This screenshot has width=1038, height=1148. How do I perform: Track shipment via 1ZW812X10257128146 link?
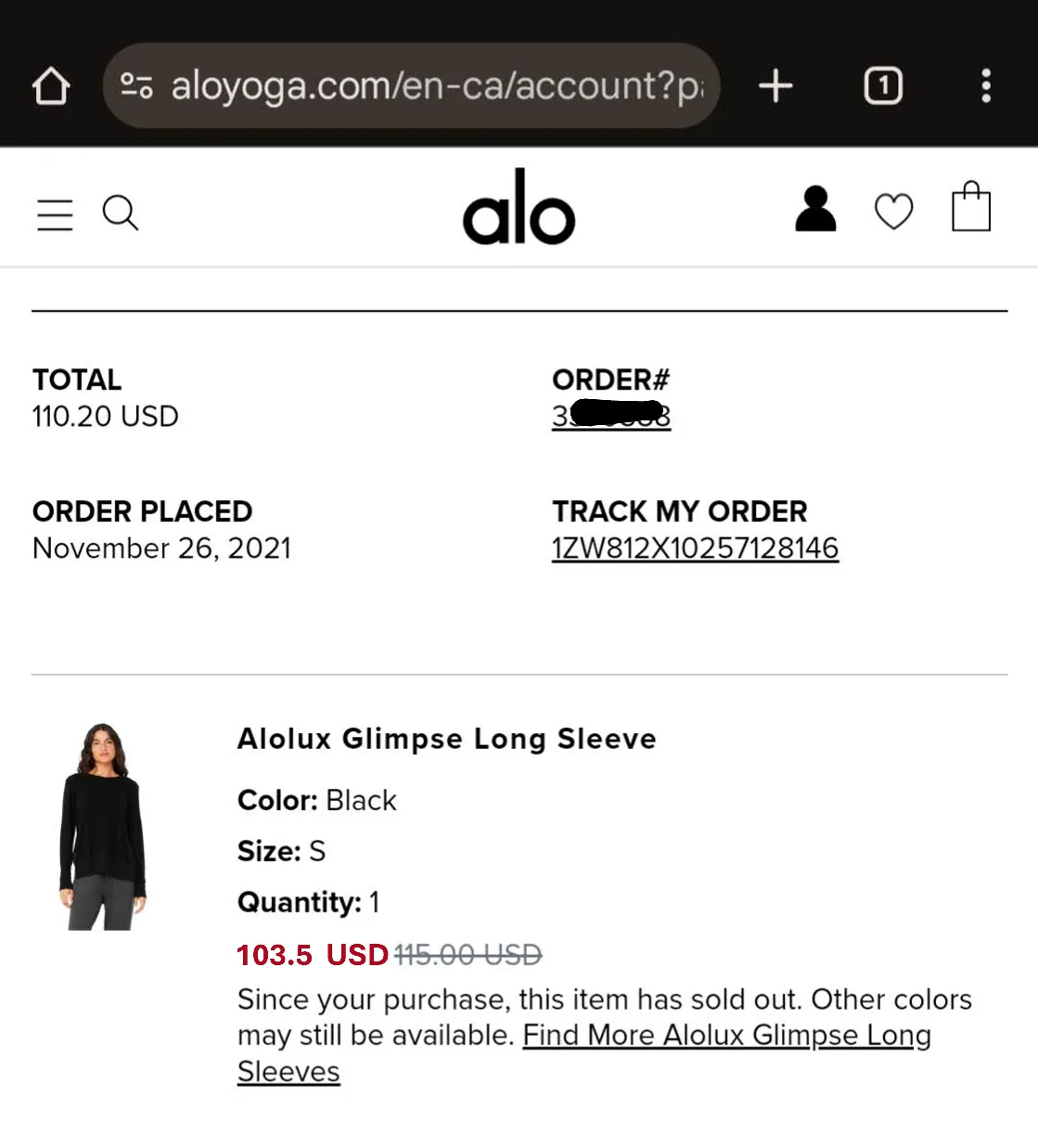click(695, 548)
